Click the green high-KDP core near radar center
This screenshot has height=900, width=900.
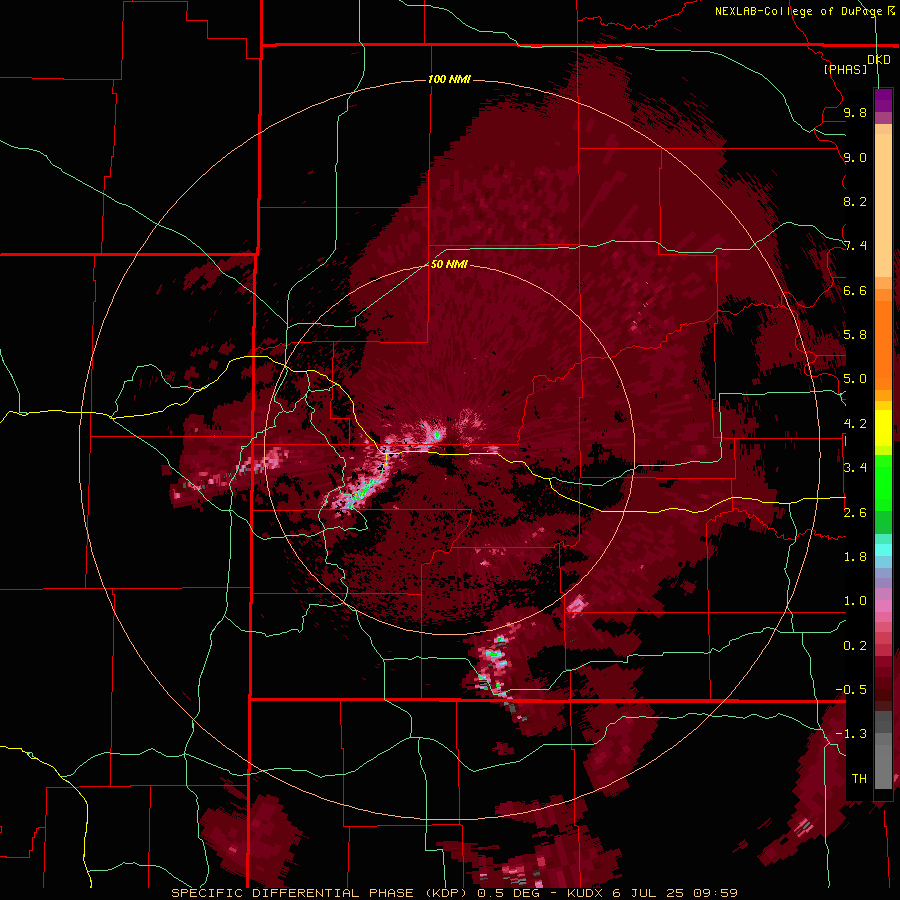[x=437, y=435]
